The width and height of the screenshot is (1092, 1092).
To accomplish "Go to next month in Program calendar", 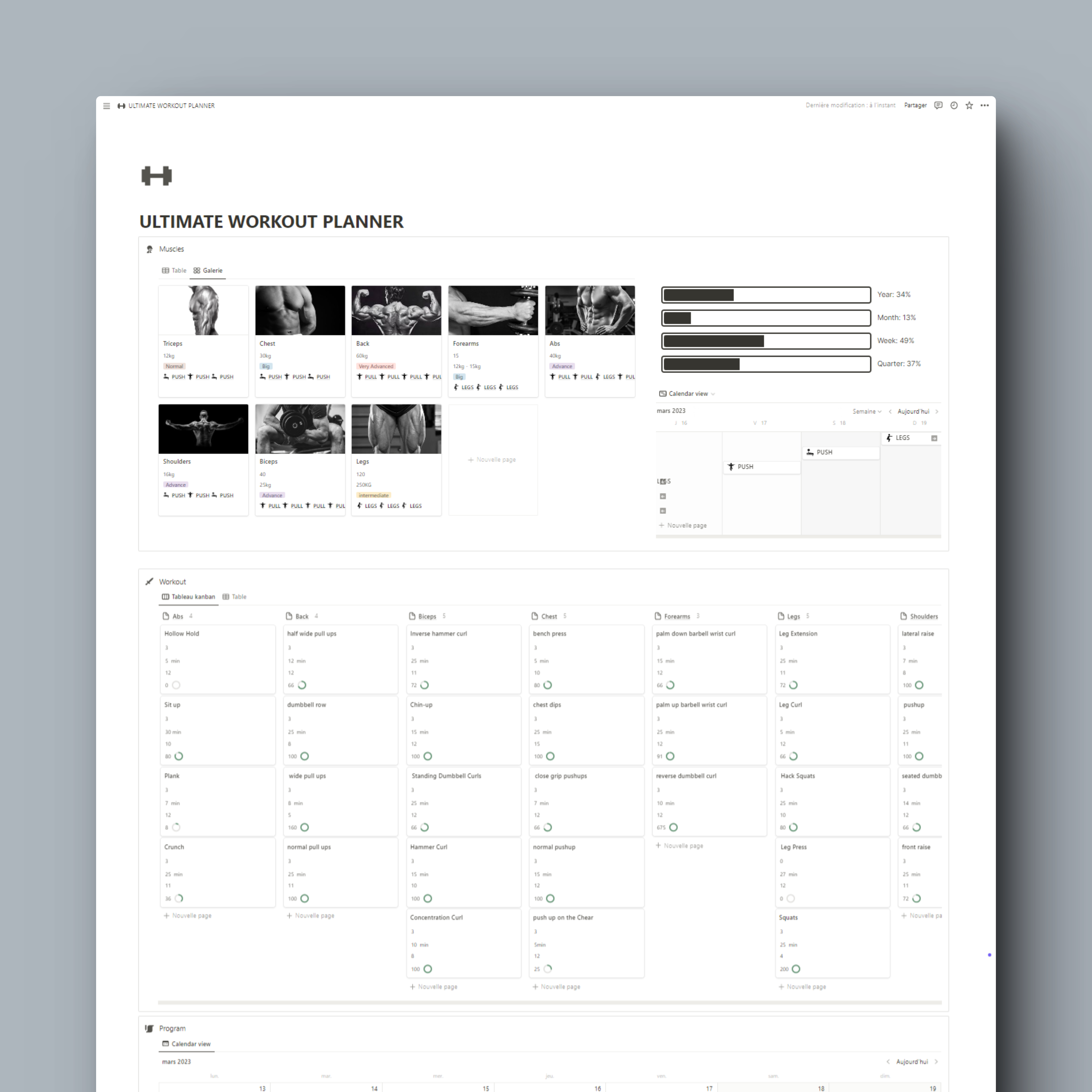I will (936, 1061).
